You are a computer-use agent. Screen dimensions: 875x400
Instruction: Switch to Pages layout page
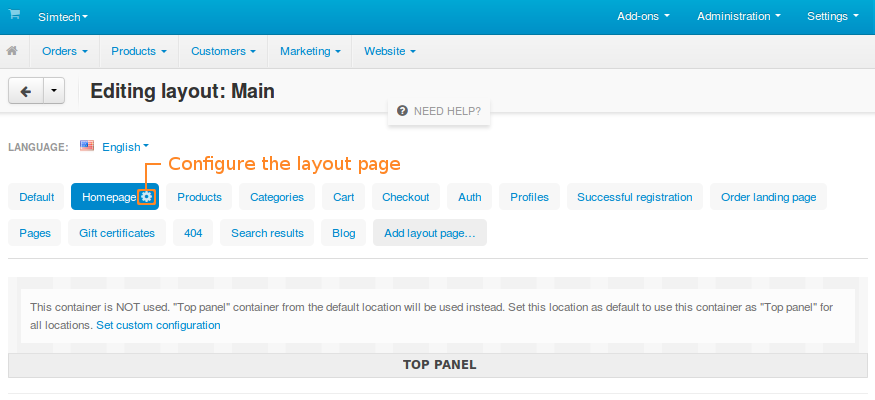coord(35,233)
